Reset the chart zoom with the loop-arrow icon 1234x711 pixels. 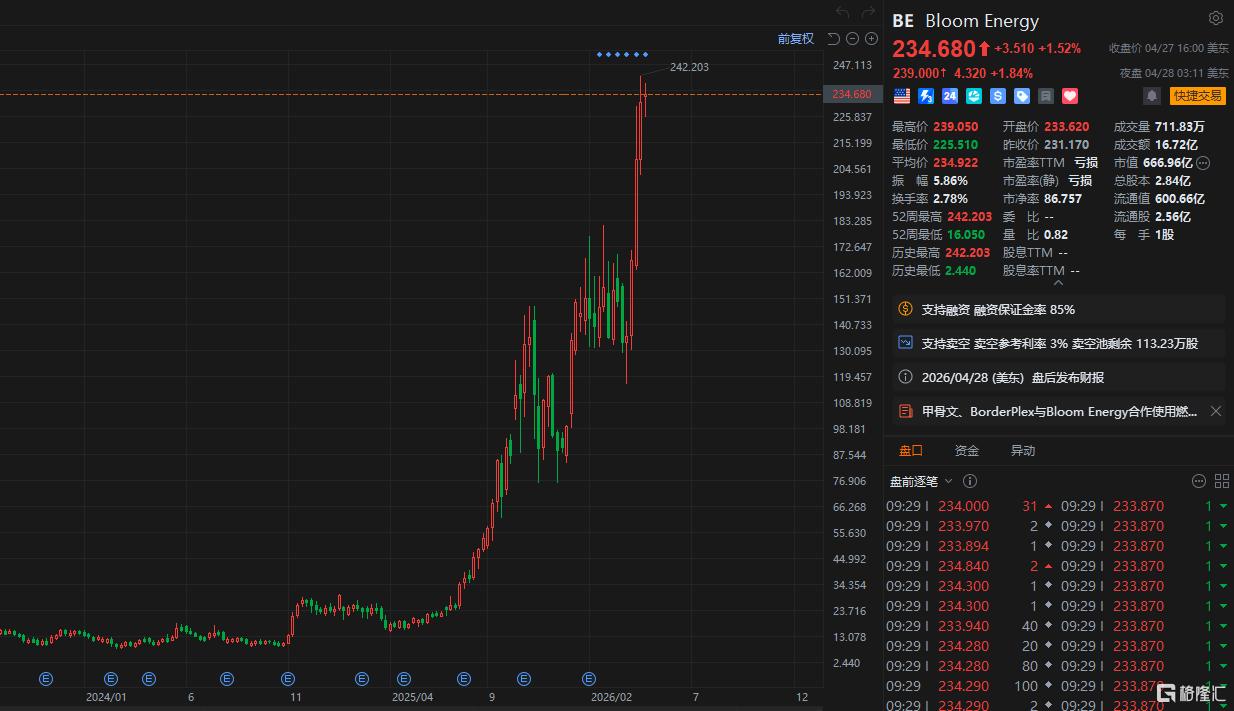point(833,39)
